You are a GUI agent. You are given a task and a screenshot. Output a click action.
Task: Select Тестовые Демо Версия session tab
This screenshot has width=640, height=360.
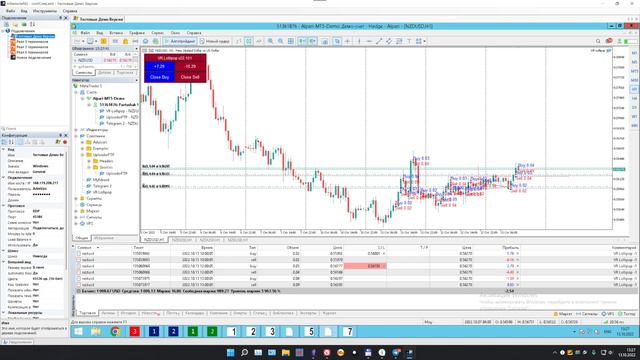click(98, 19)
